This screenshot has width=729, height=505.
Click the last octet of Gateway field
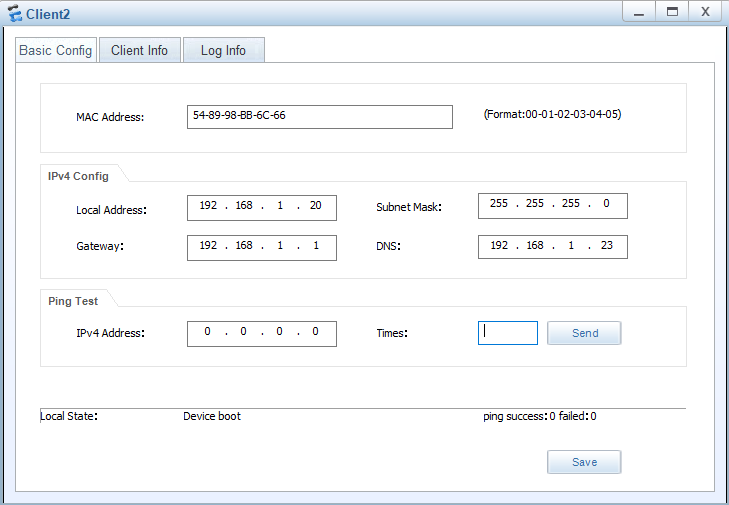315,246
